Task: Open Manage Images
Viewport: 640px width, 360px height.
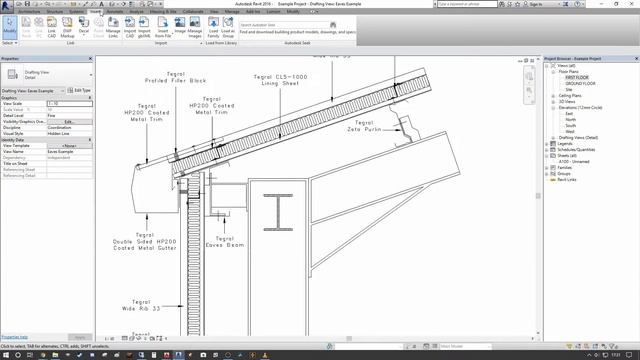Action: (x=195, y=27)
